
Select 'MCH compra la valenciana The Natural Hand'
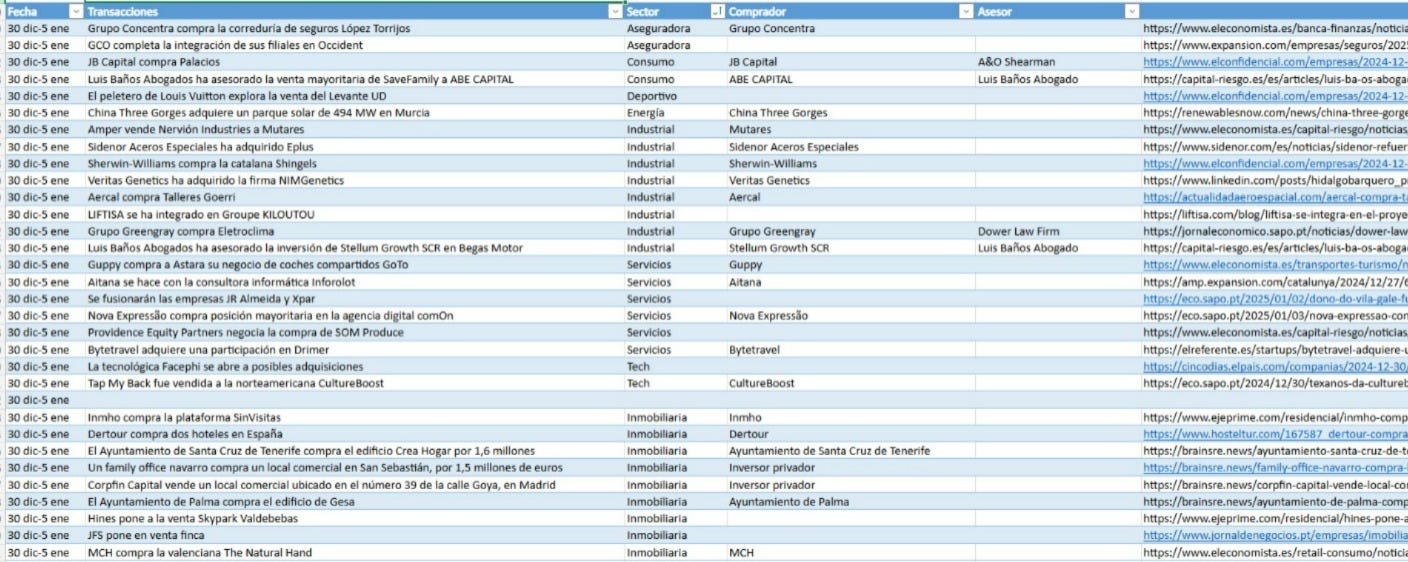(354, 553)
